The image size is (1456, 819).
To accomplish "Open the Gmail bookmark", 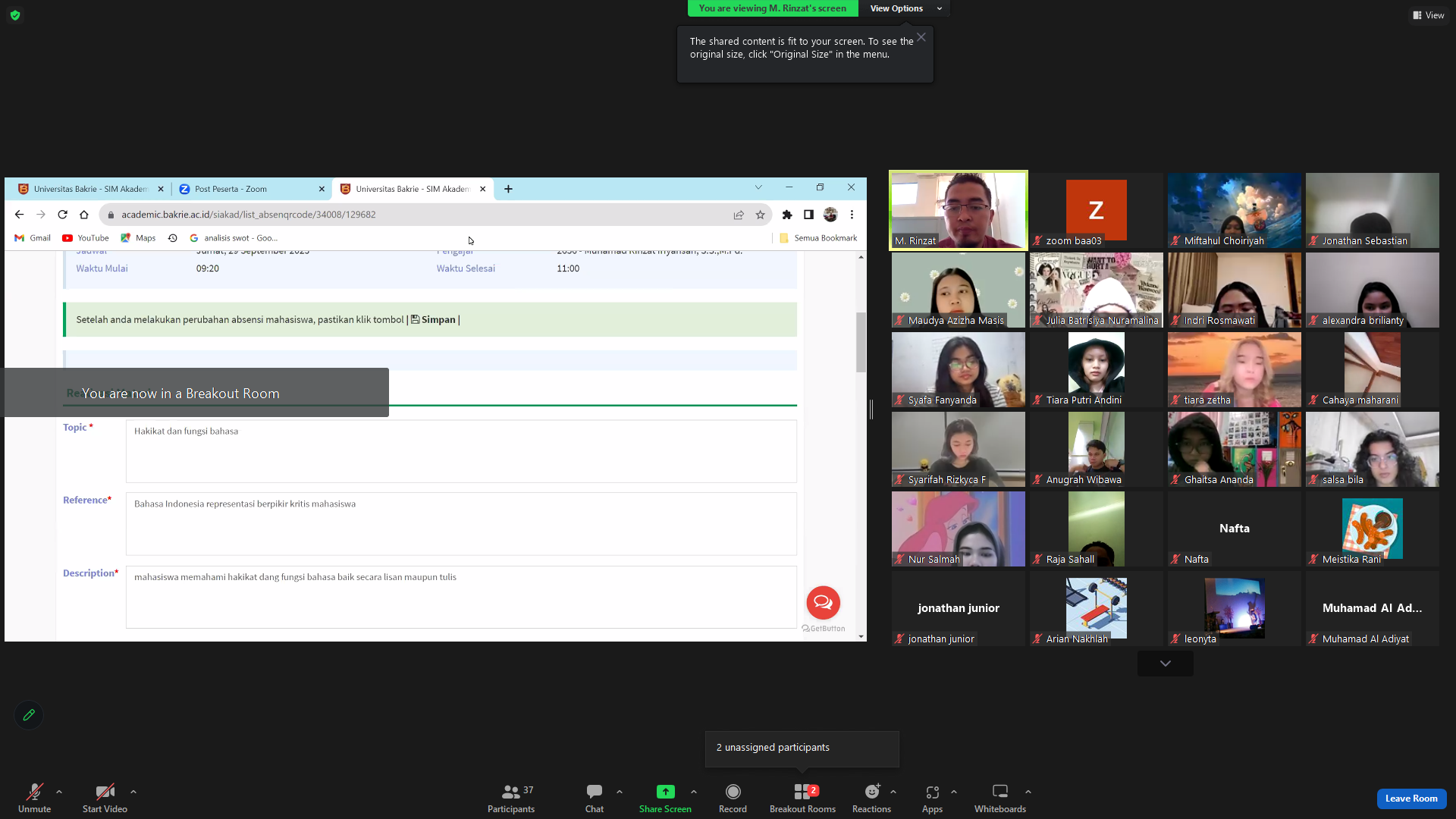I will (x=33, y=238).
